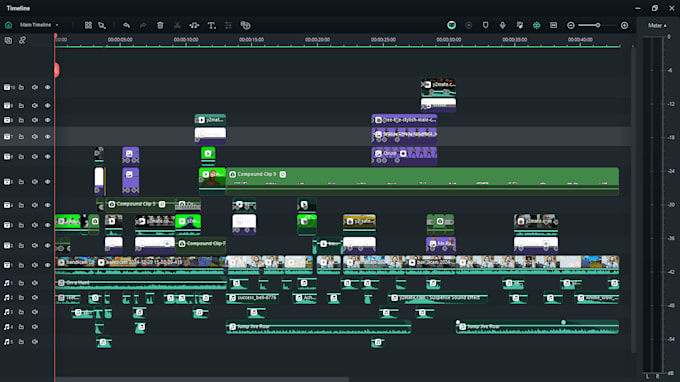Click the green round render preview icon
The image size is (680, 382).
451,25
